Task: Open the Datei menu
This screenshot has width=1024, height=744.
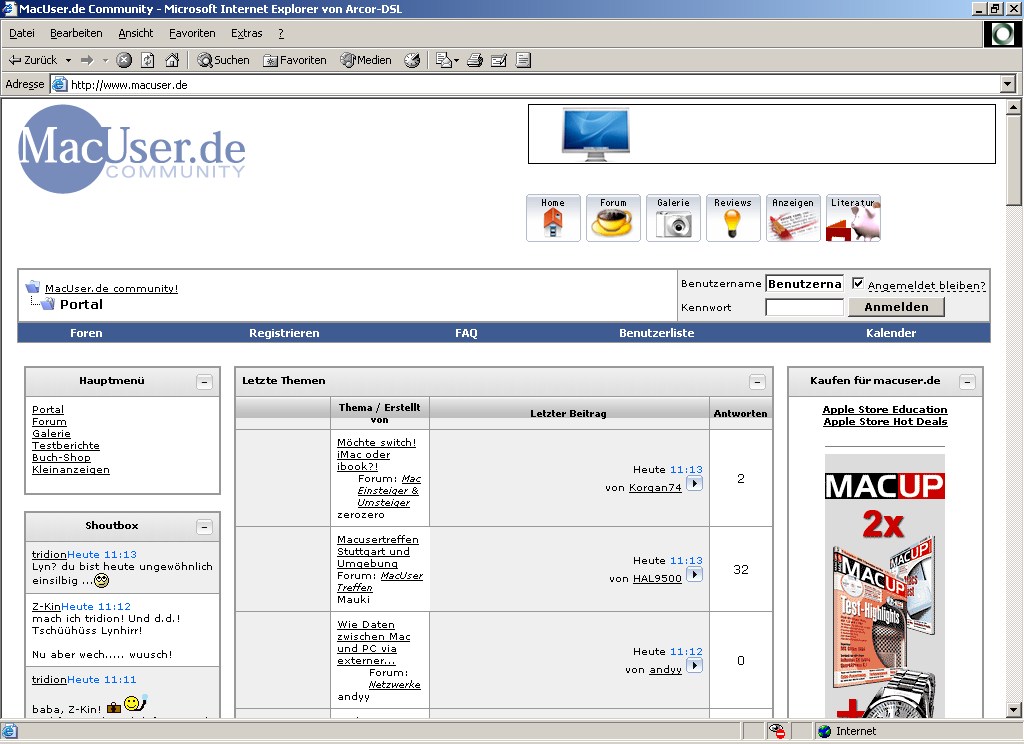Action: click(x=22, y=33)
